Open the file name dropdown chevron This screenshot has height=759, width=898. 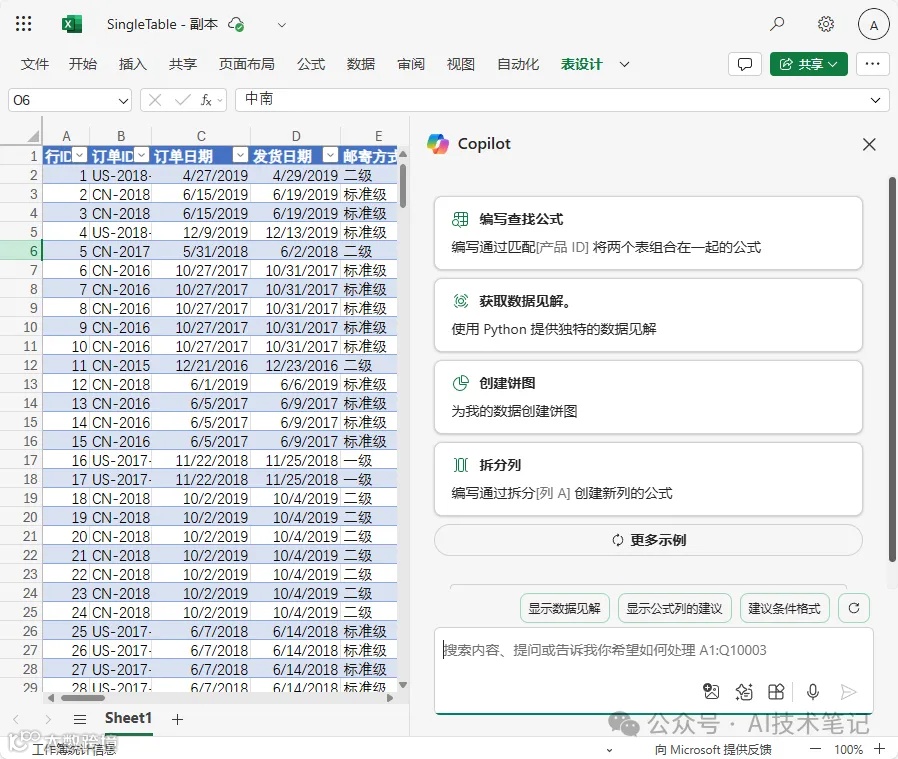click(281, 25)
